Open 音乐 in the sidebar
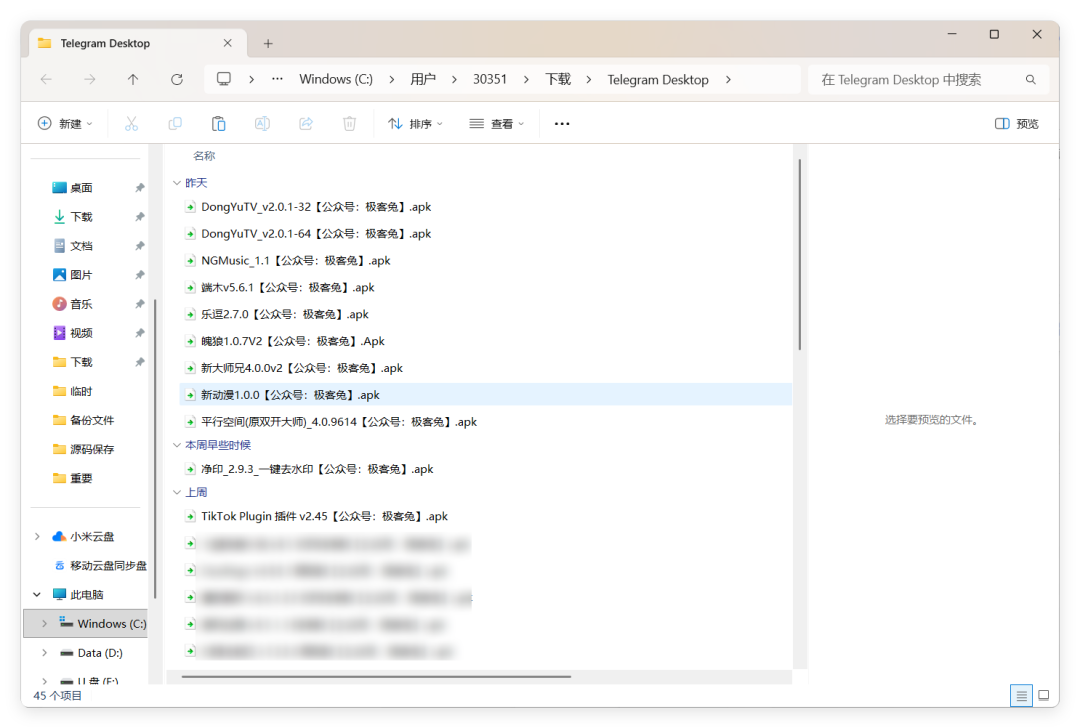The image size is (1080, 728). [x=81, y=304]
